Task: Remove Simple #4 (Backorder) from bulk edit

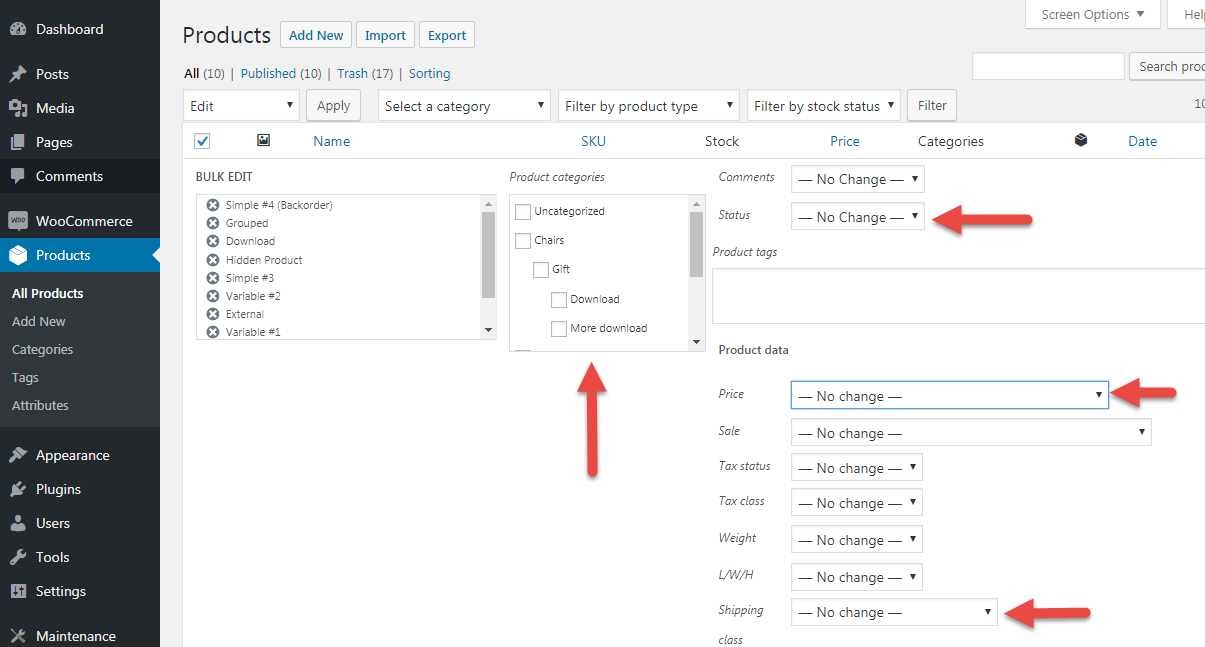Action: click(x=213, y=205)
